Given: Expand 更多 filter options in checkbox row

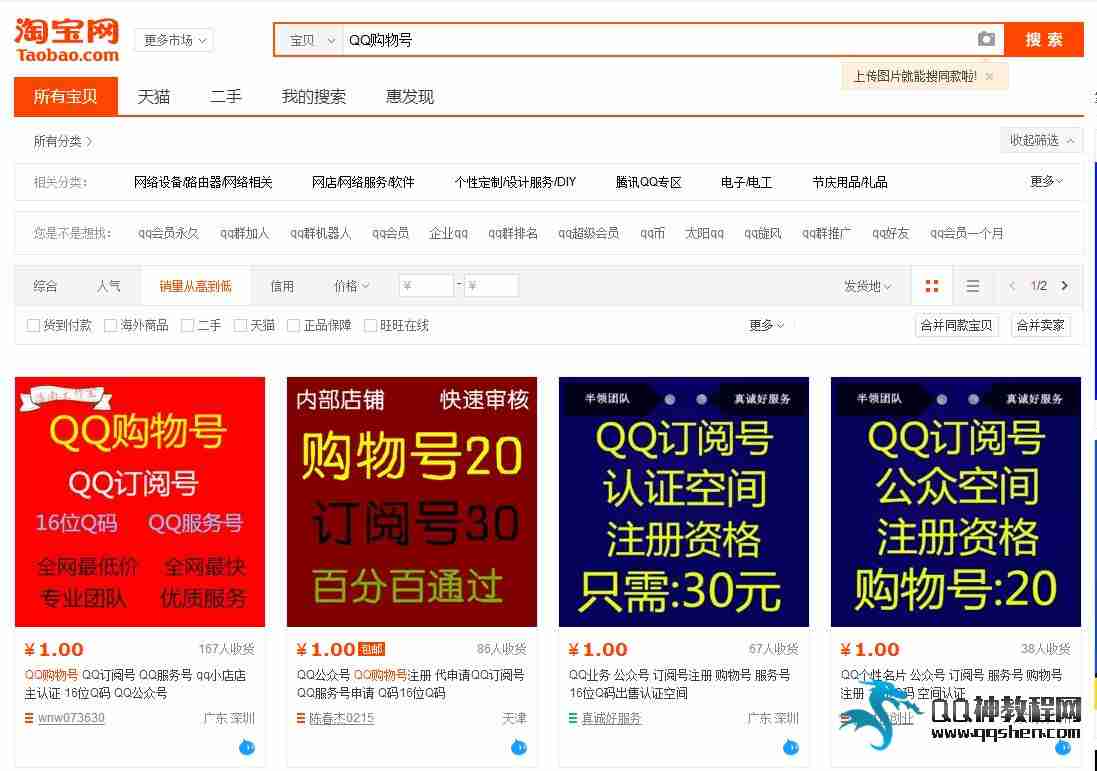Looking at the screenshot, I should 766,325.
